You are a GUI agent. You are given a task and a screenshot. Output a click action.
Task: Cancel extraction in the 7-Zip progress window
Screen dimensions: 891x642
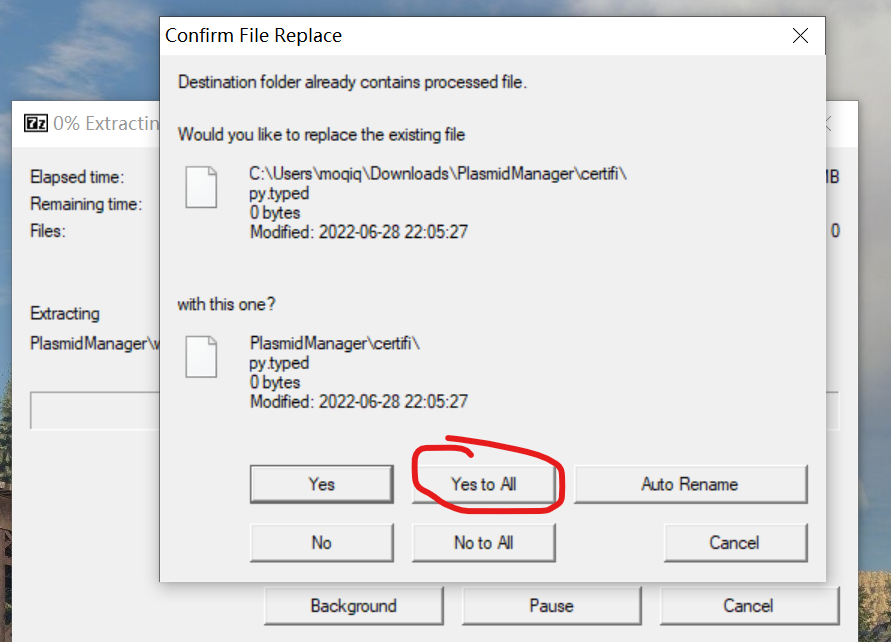coord(749,606)
